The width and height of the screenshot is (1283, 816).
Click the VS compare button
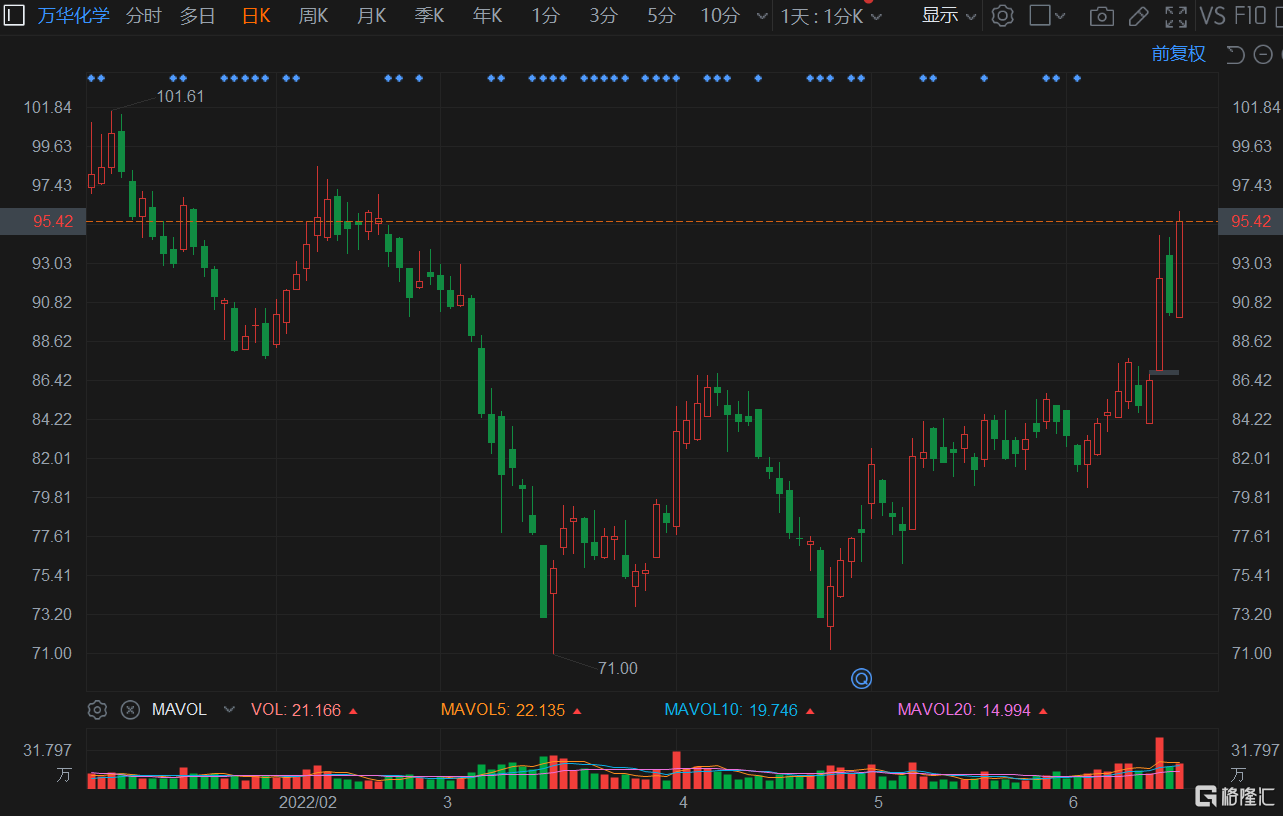1212,16
